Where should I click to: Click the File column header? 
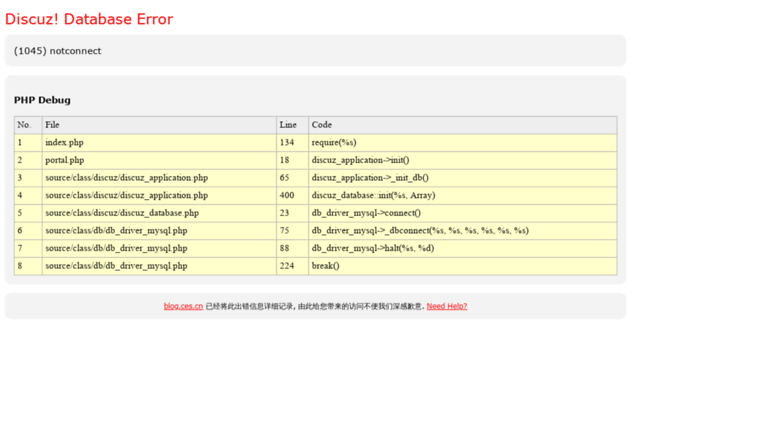tap(159, 125)
